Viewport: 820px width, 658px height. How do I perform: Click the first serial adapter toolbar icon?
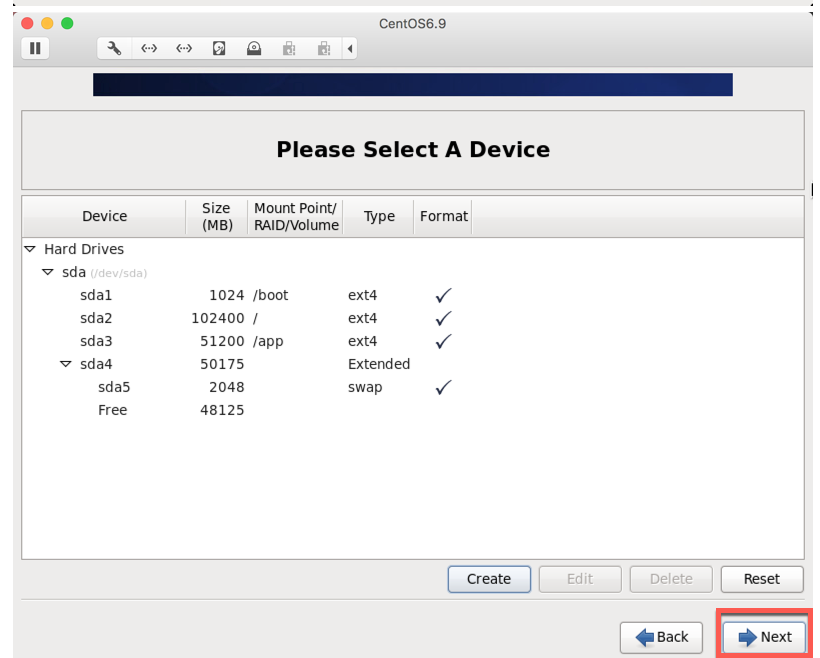tap(149, 48)
